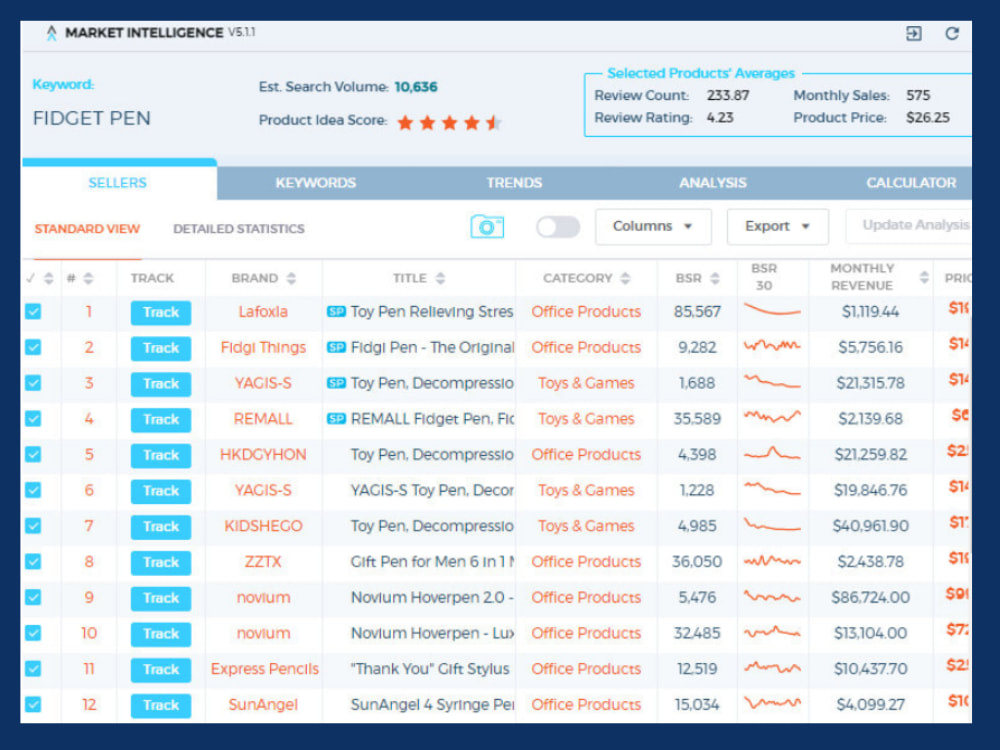Viewport: 1000px width, 750px height.
Task: Click the BSR value 85,567
Action: (697, 311)
